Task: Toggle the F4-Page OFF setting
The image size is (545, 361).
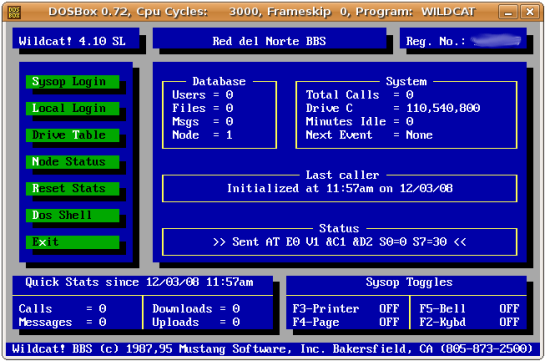Action: [x=346, y=322]
